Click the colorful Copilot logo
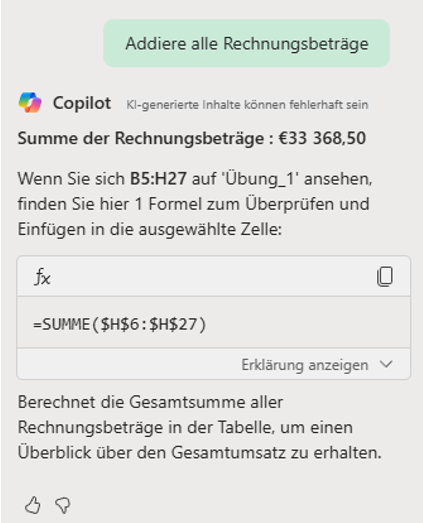The height and width of the screenshot is (523, 423). point(30,102)
